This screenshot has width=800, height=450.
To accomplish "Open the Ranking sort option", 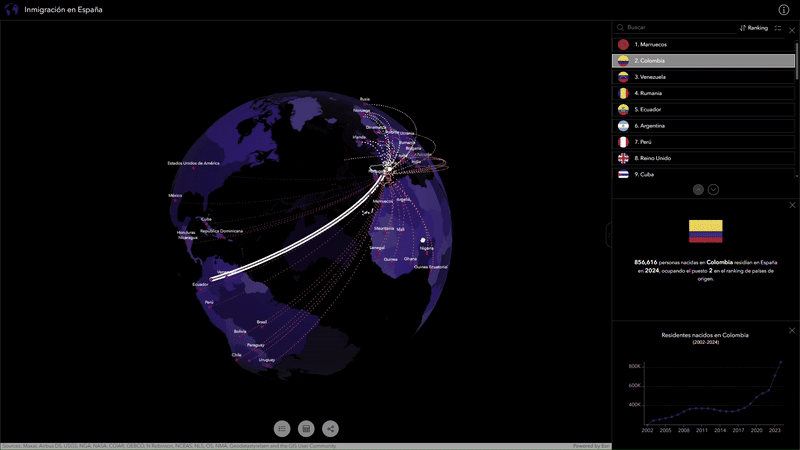I will coord(754,28).
